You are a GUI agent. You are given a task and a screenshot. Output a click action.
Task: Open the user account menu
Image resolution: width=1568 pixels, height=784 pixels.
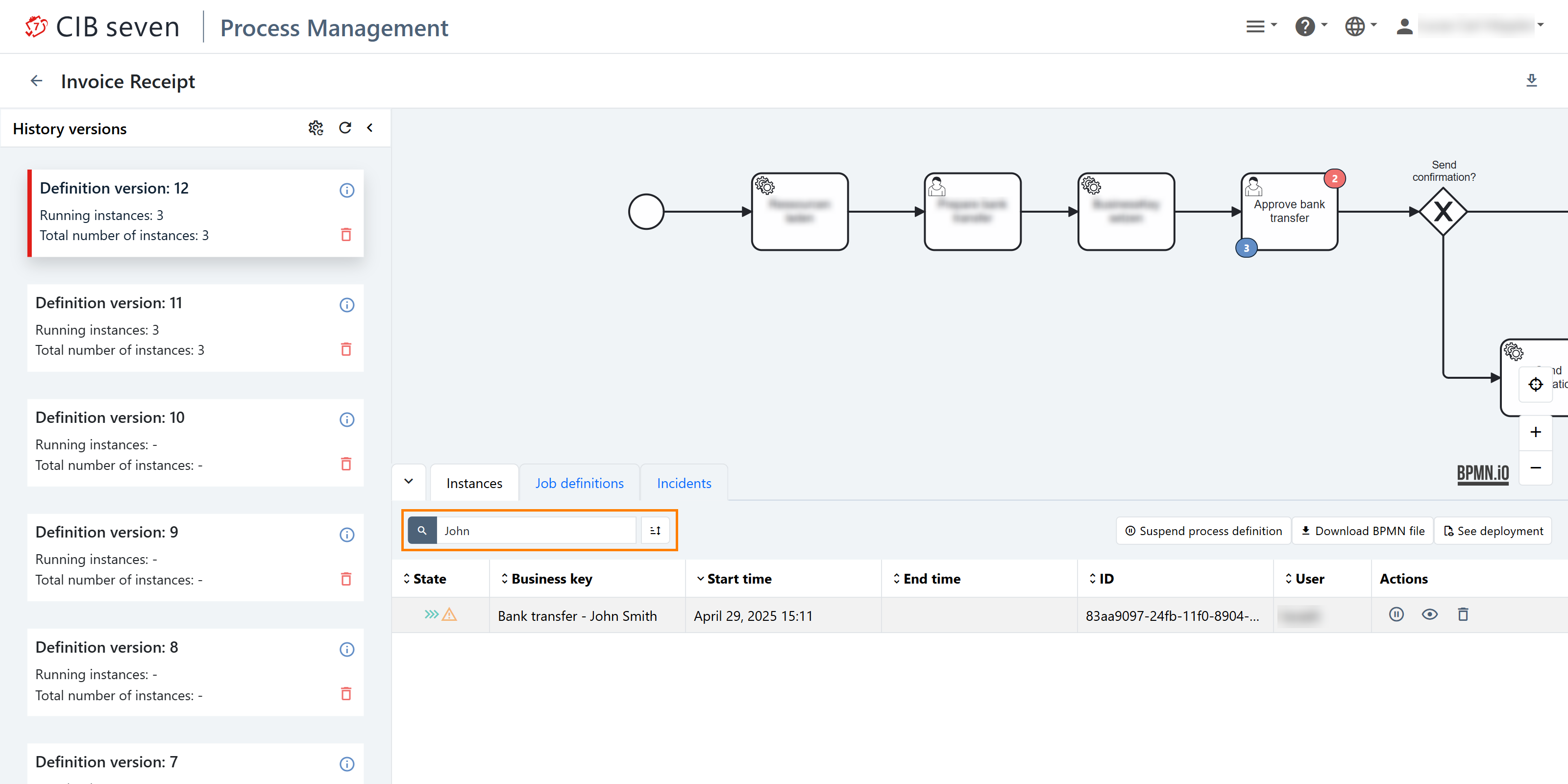click(x=1469, y=26)
